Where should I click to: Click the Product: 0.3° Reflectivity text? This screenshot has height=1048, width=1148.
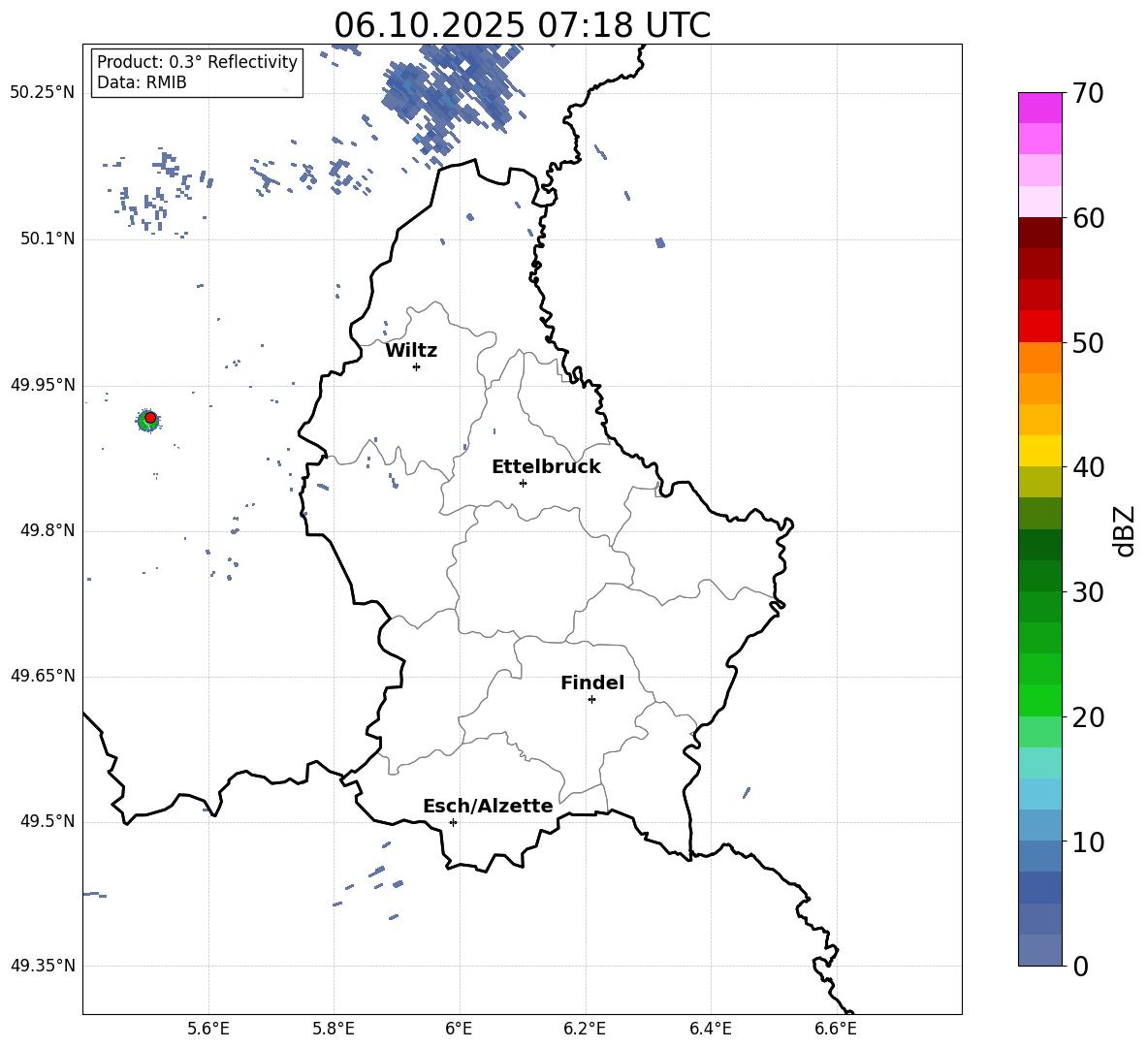click(198, 61)
